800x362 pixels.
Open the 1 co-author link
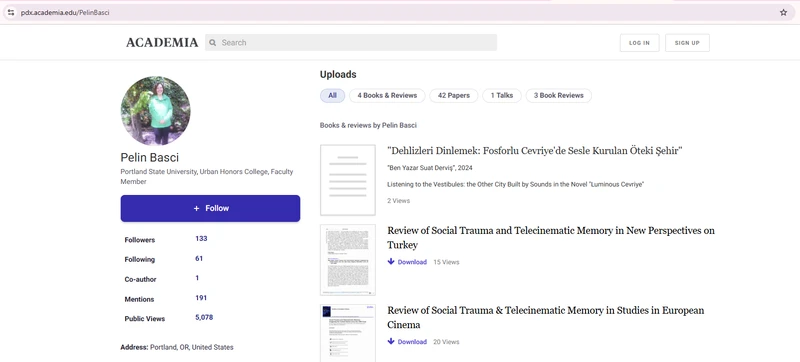(x=197, y=278)
